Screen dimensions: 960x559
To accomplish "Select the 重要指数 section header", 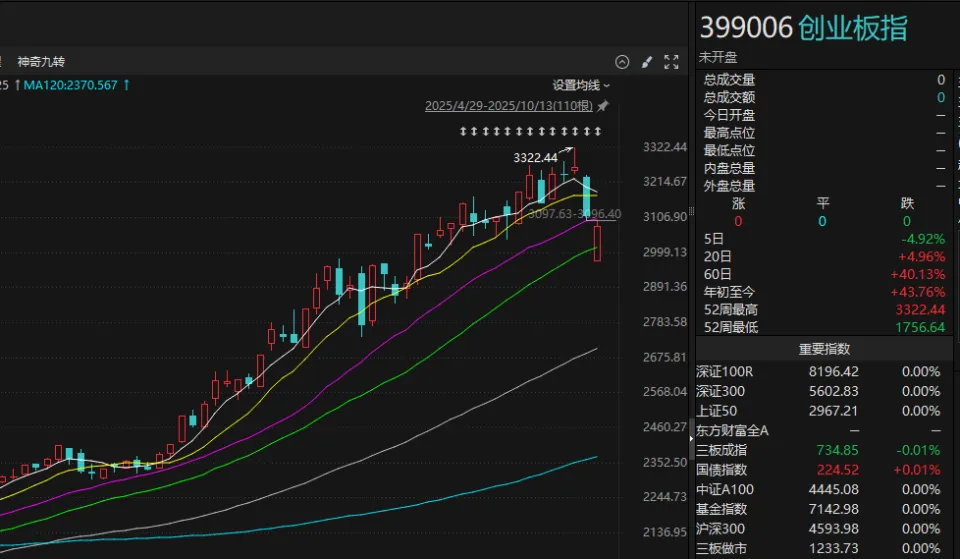I will [x=824, y=349].
